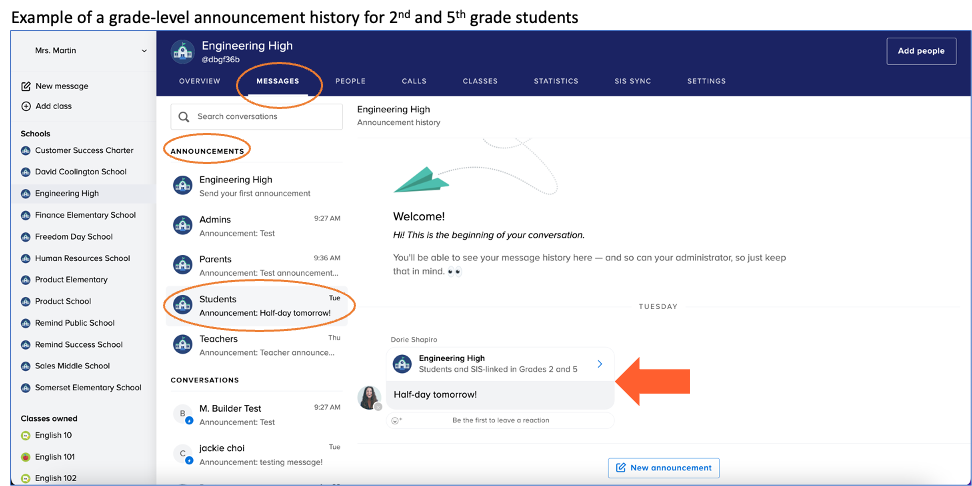The image size is (972, 486).
Task: Click Dorie Shapiro's avatar next to message
Action: pyautogui.click(x=369, y=397)
